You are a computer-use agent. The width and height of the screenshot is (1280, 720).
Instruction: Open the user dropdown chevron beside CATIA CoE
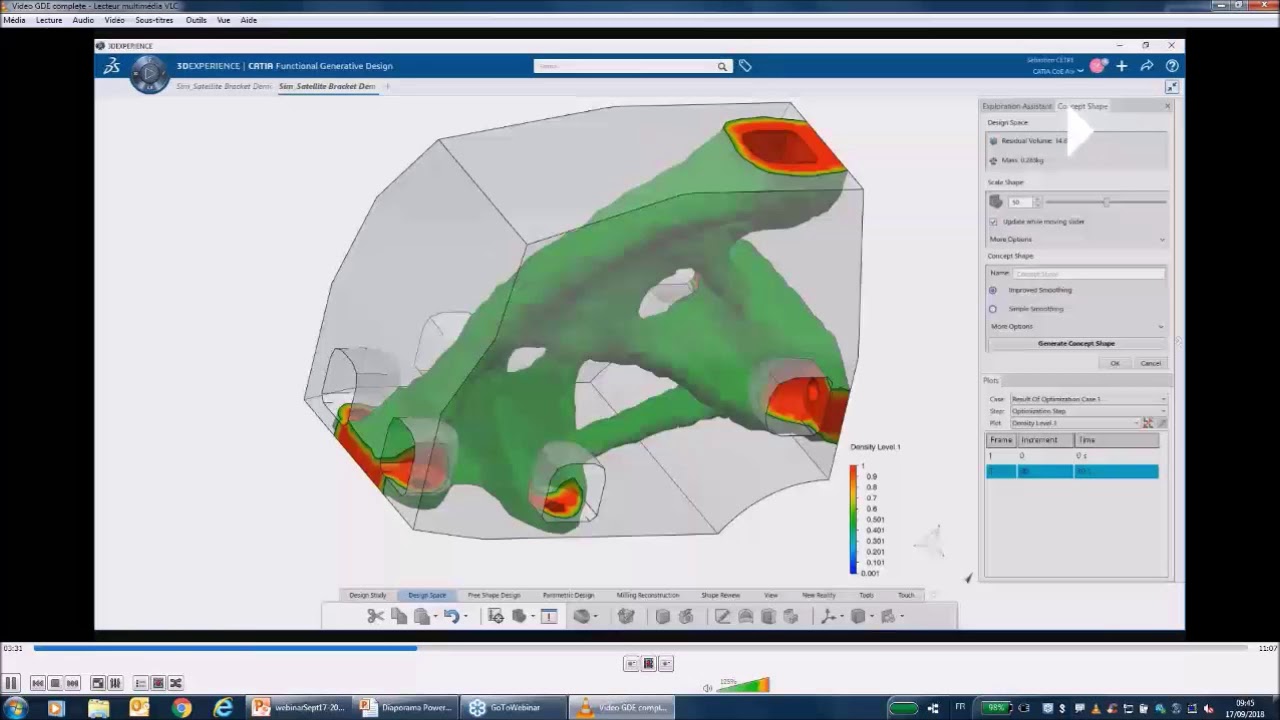coord(1080,72)
